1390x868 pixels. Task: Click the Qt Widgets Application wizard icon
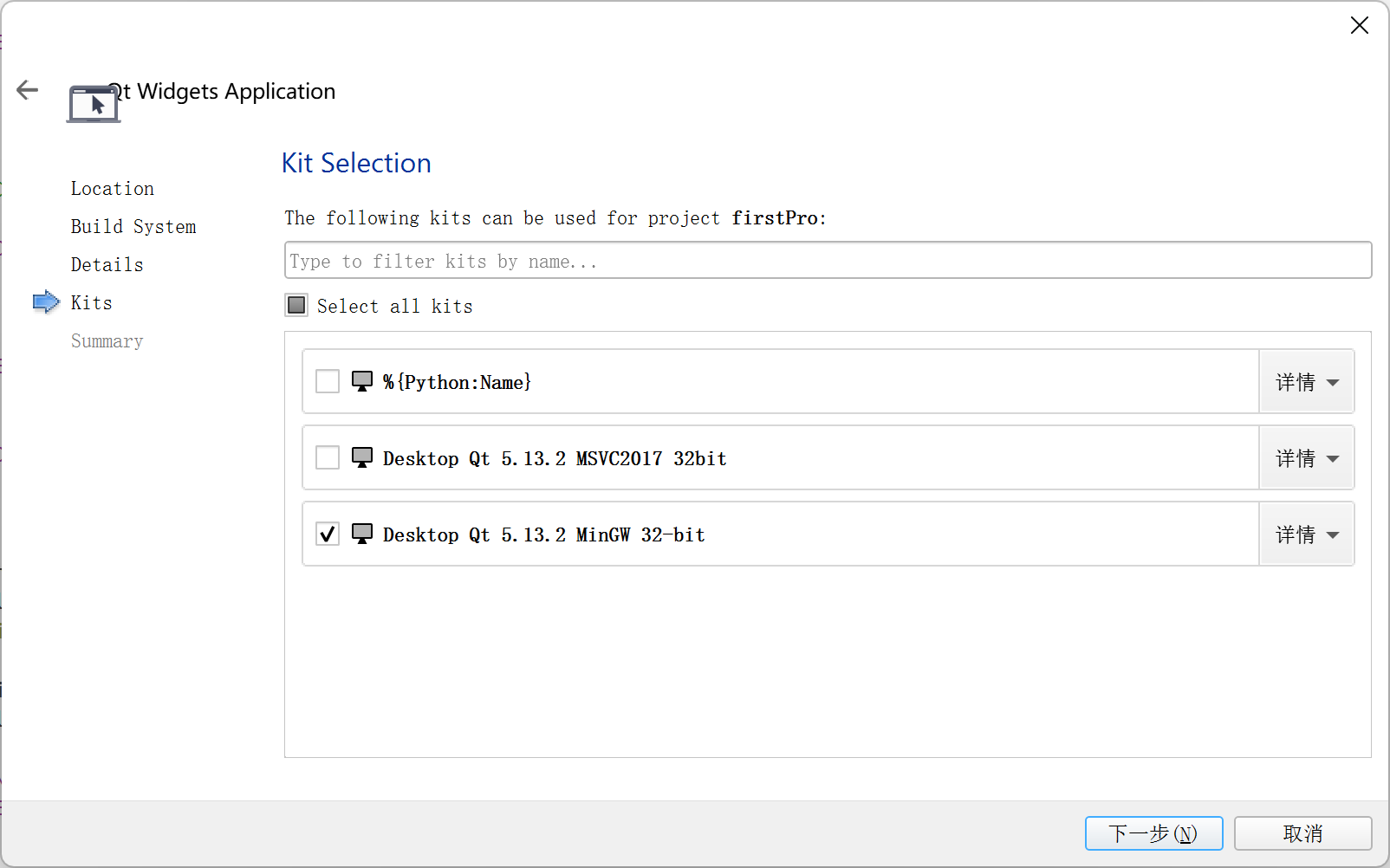pos(94,105)
